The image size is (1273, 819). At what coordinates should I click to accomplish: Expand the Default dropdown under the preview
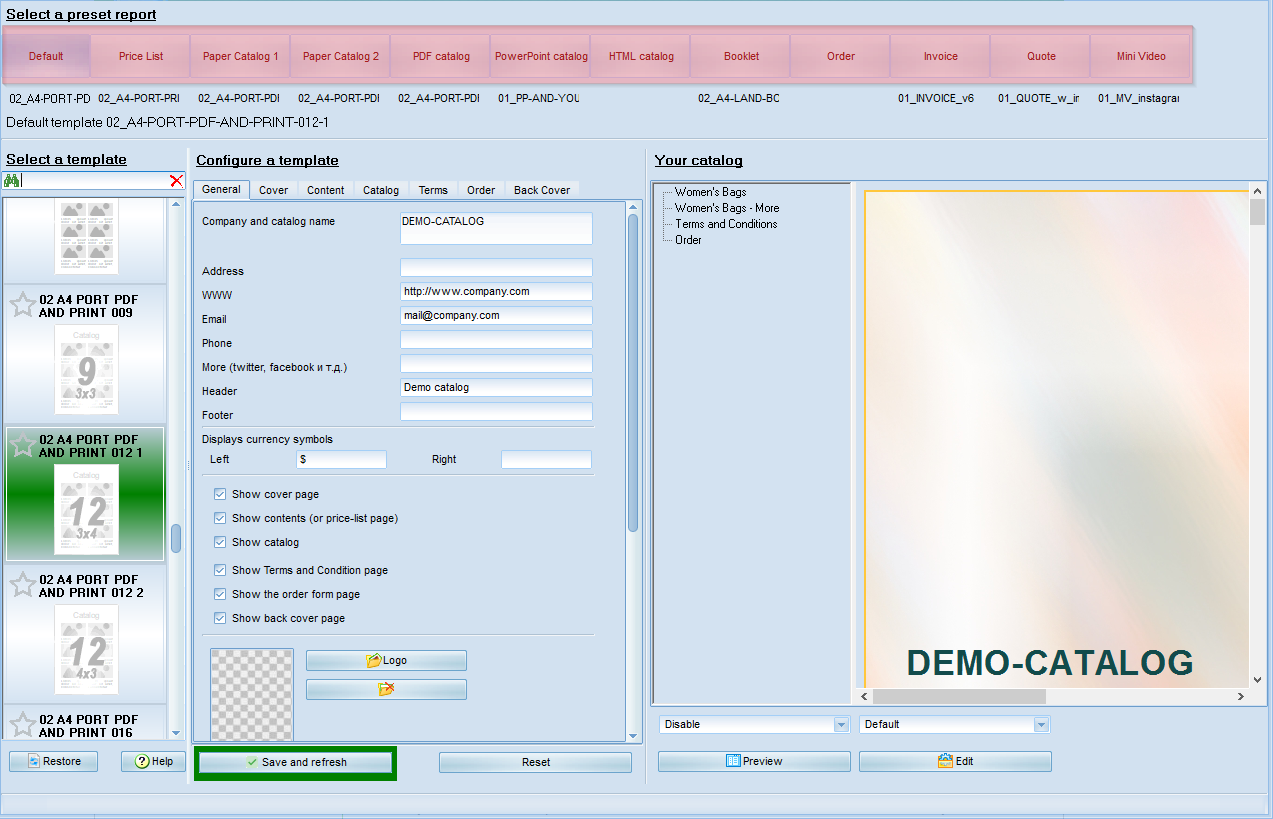point(1041,724)
